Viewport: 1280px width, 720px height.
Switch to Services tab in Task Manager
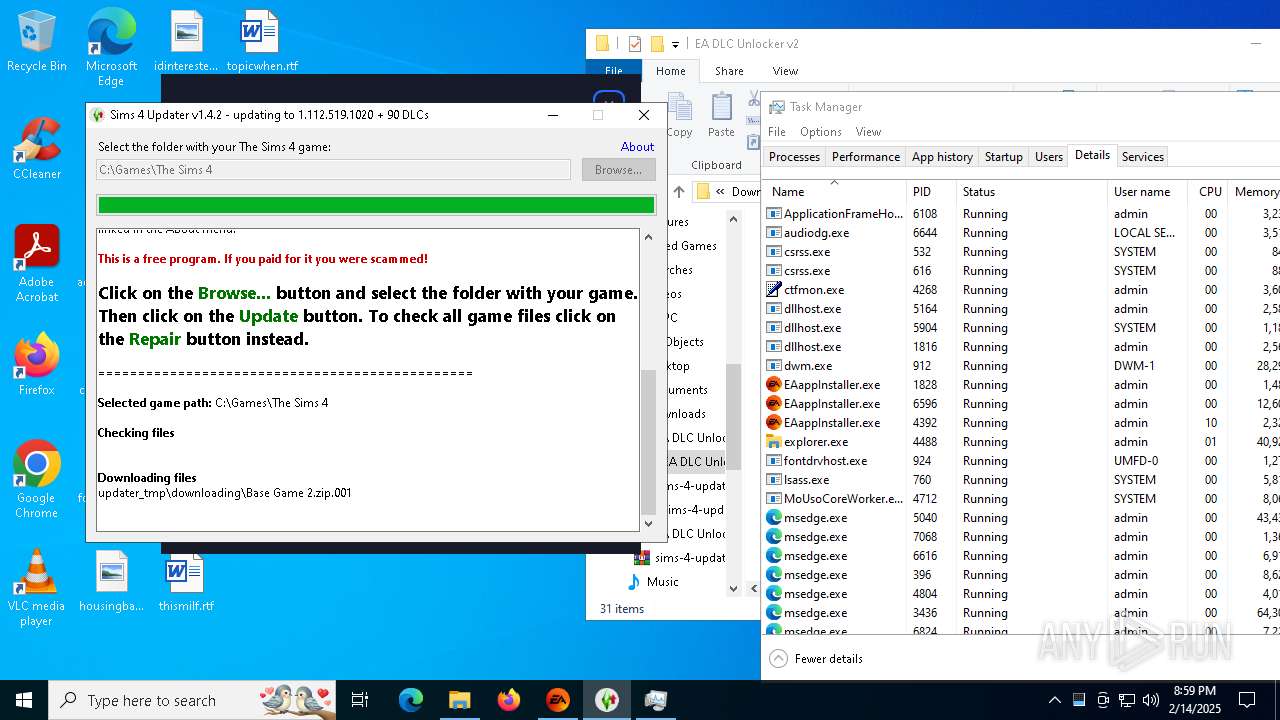click(x=1142, y=157)
